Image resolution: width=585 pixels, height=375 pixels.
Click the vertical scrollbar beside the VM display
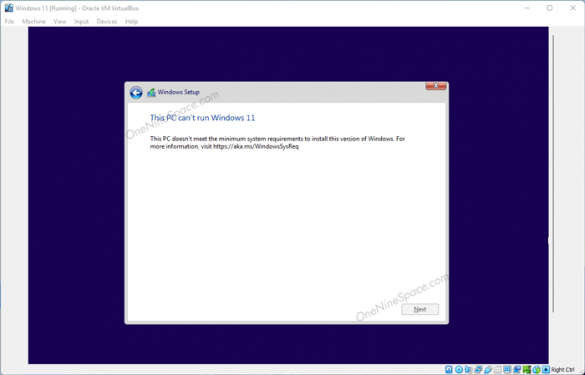point(553,174)
